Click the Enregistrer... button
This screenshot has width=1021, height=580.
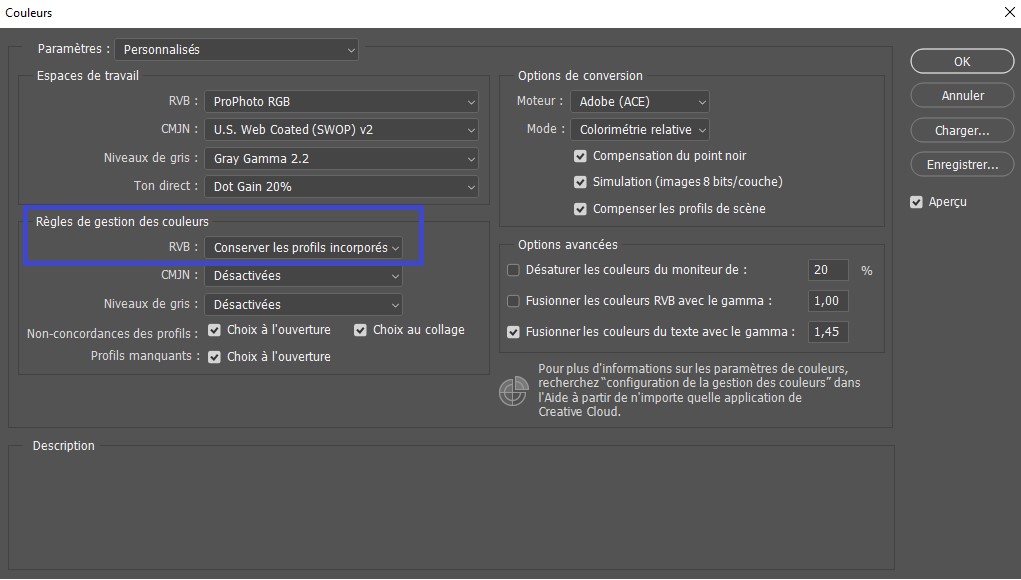point(962,165)
